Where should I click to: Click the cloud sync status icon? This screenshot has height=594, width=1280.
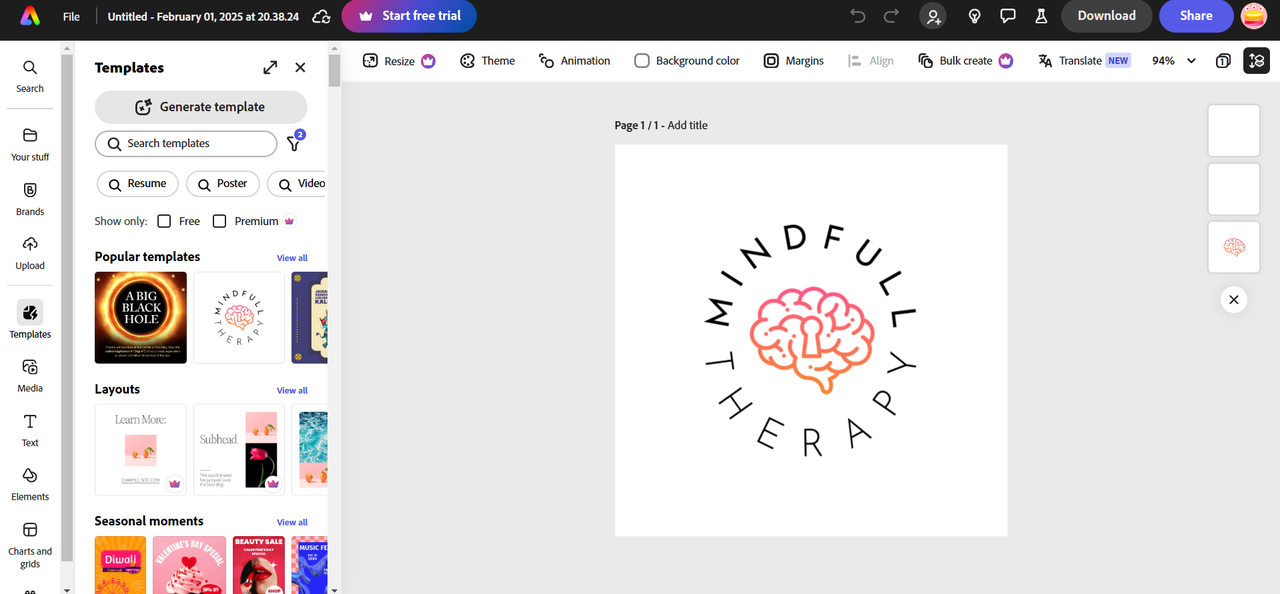[x=321, y=16]
